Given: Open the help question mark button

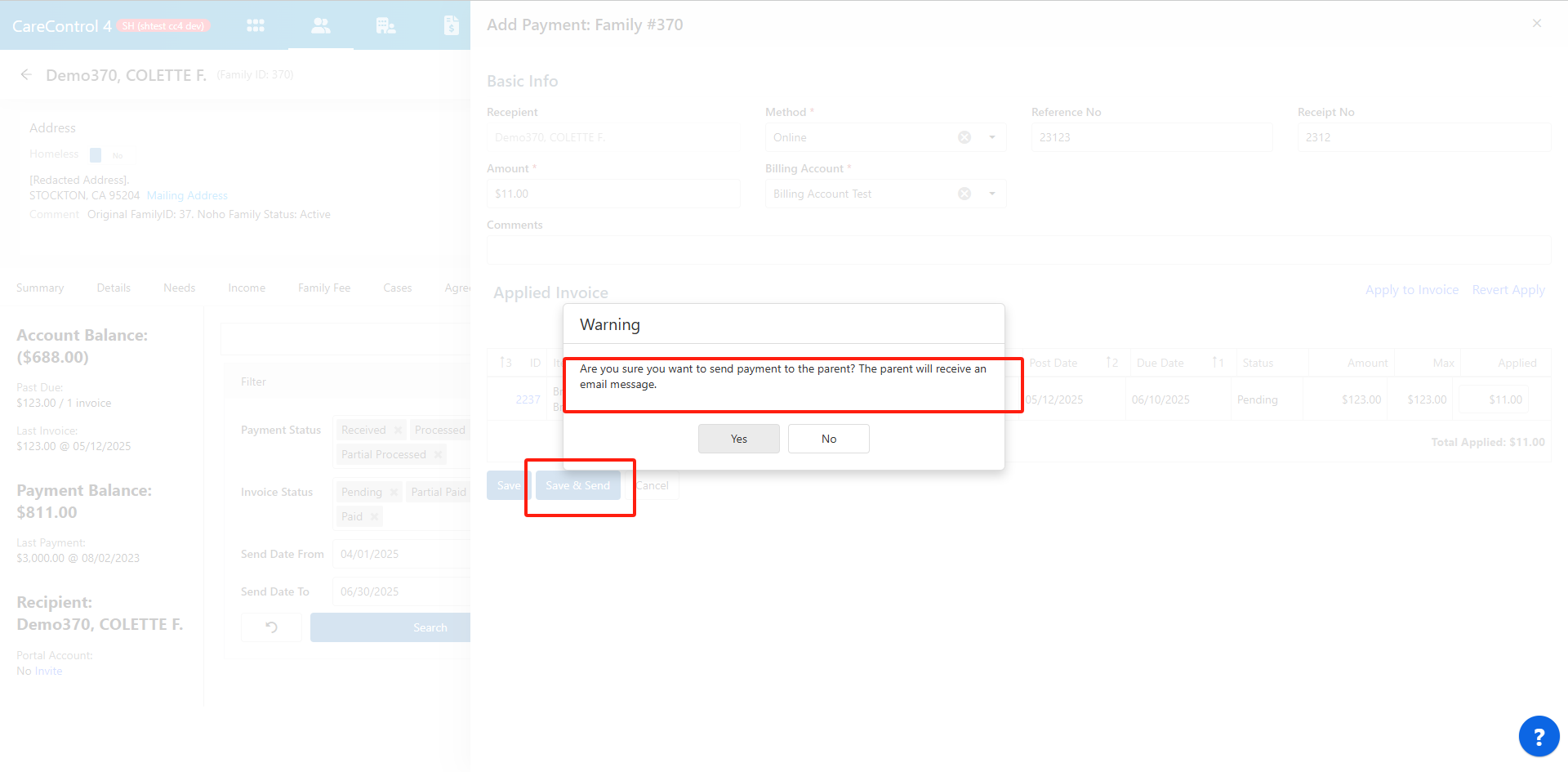Looking at the screenshot, I should point(1539,737).
